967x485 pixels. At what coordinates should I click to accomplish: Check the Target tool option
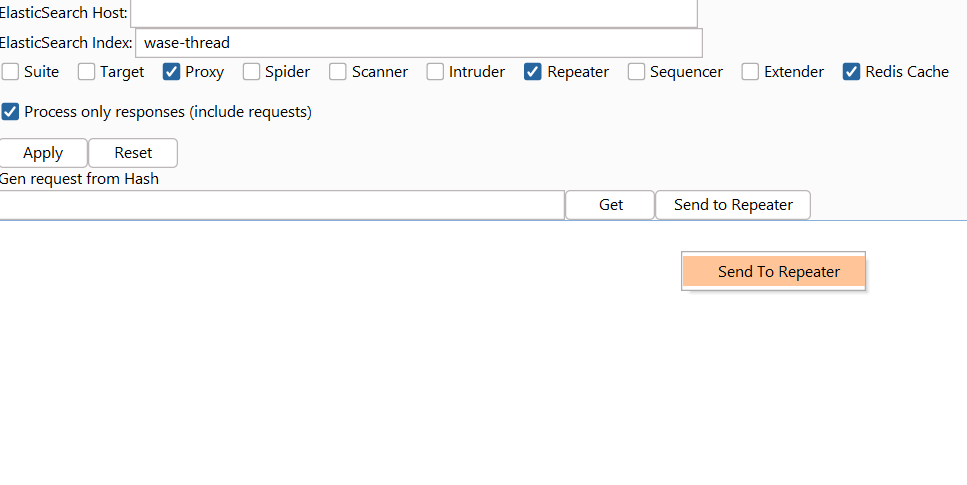click(x=87, y=72)
